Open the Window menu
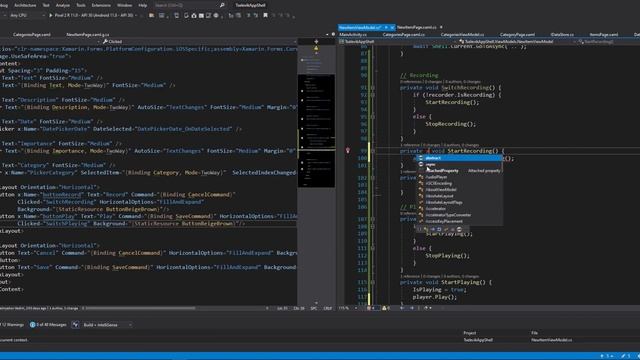640x360 pixels. [x=124, y=5]
